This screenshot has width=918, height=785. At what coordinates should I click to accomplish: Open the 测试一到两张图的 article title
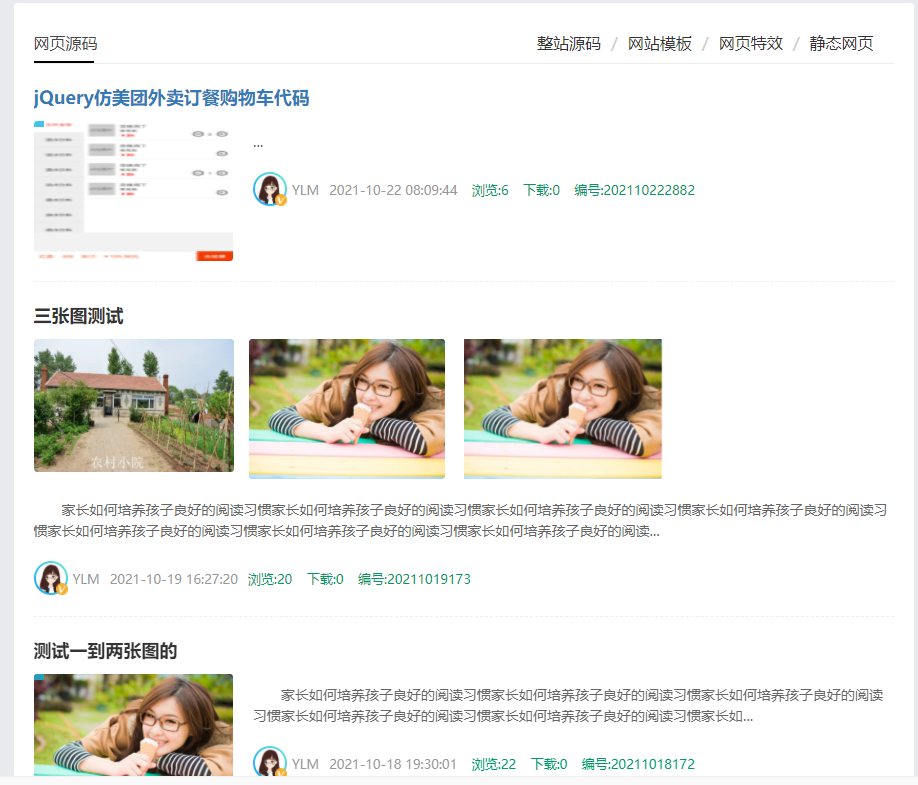tap(105, 651)
